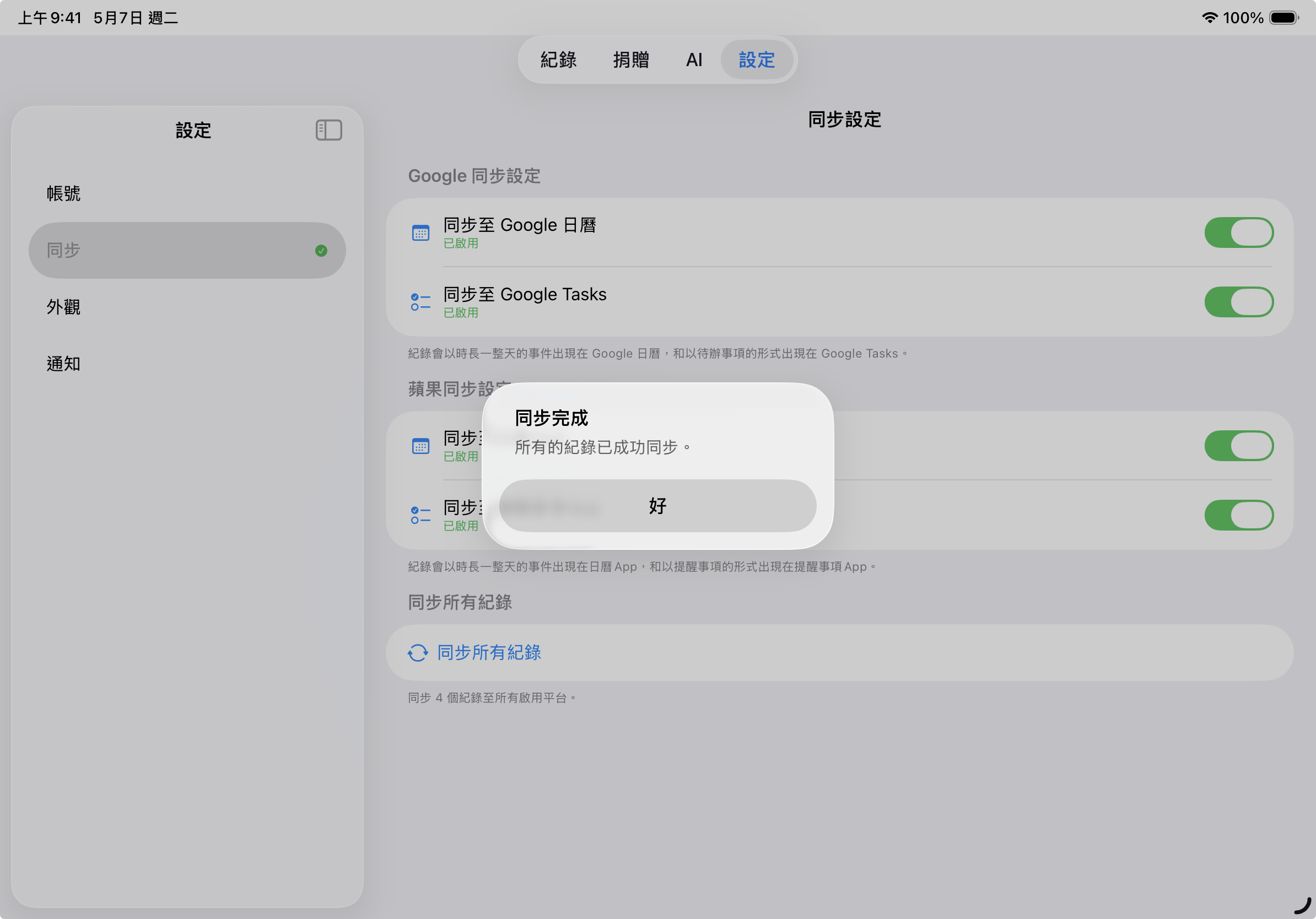Click the Apple calendar sync icon

pos(420,446)
